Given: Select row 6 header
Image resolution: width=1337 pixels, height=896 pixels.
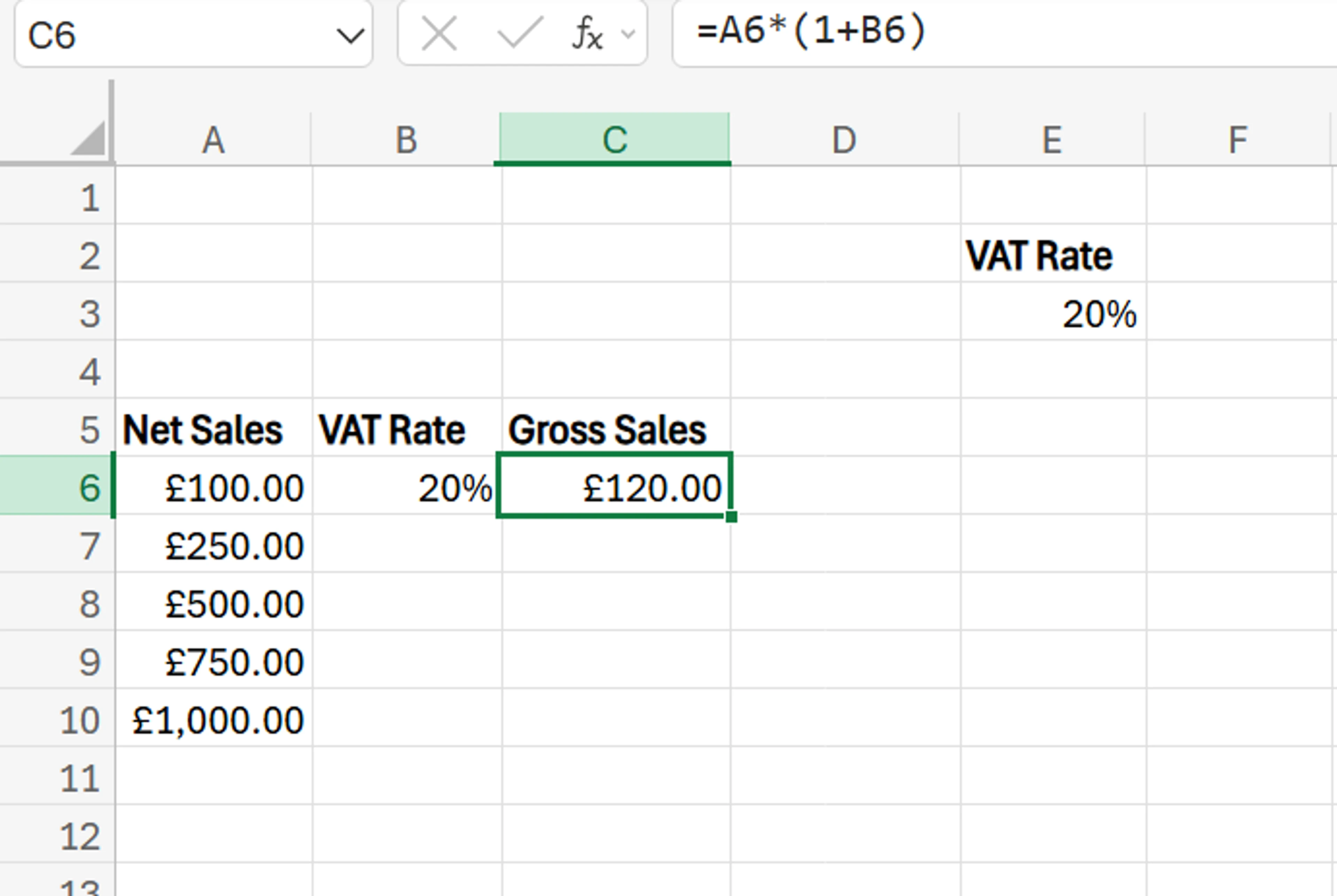Looking at the screenshot, I should (x=57, y=488).
